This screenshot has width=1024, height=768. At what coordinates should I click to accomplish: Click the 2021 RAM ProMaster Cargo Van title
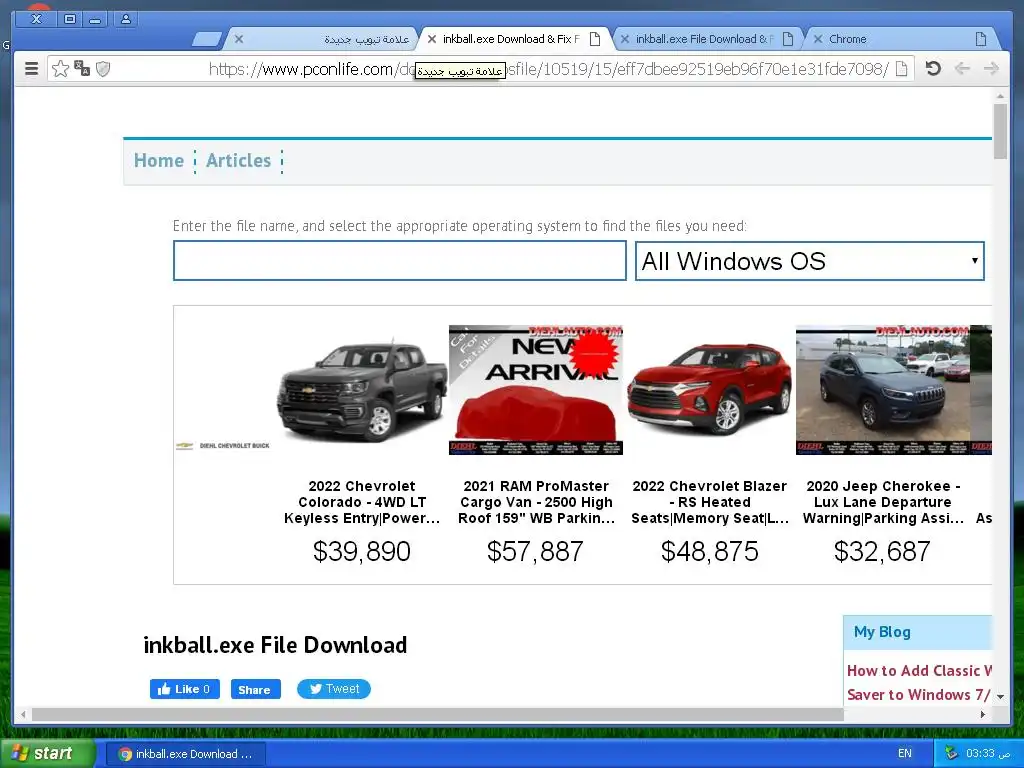pyautogui.click(x=536, y=502)
